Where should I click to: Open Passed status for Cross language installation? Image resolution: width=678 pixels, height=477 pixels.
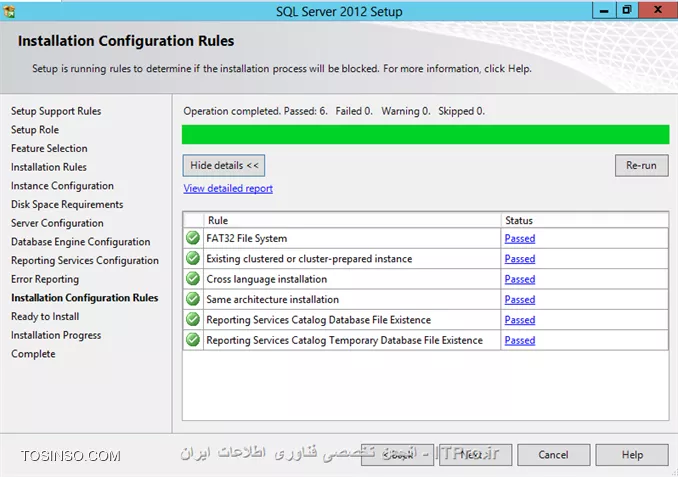tap(520, 279)
